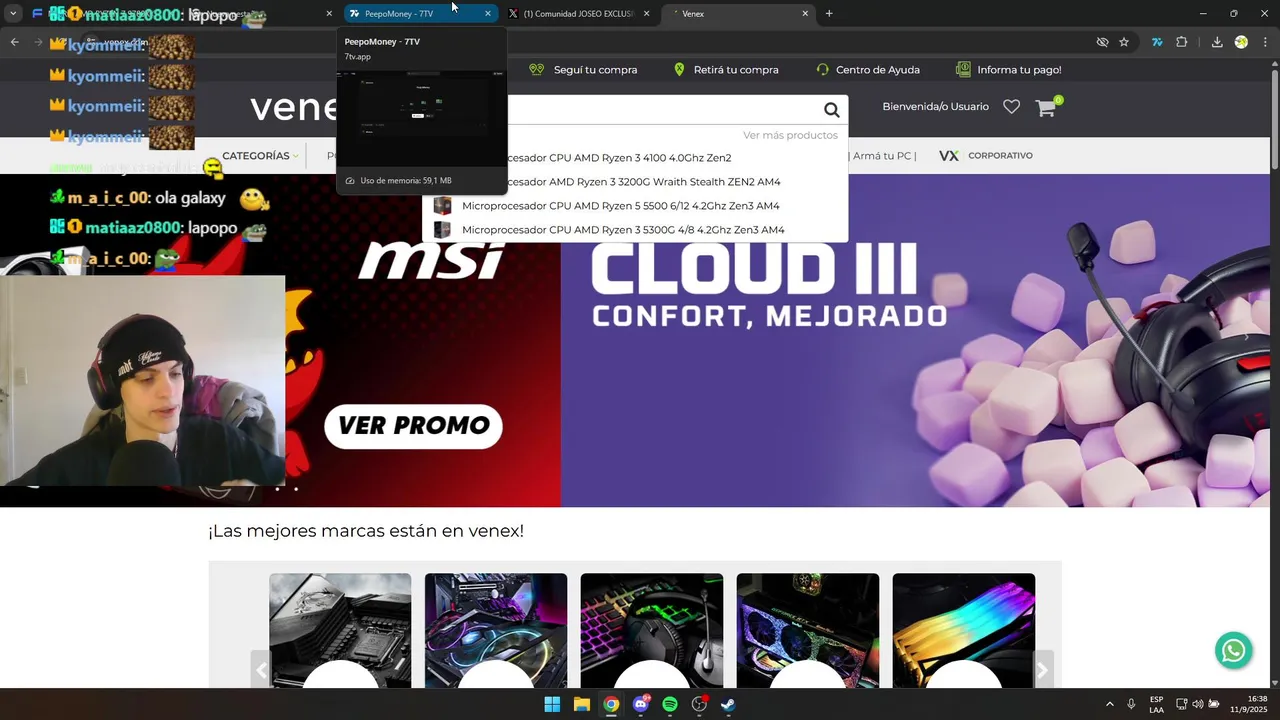Open the tab search dropdown arrow
Viewport: 1280px width, 720px height.
(13, 13)
